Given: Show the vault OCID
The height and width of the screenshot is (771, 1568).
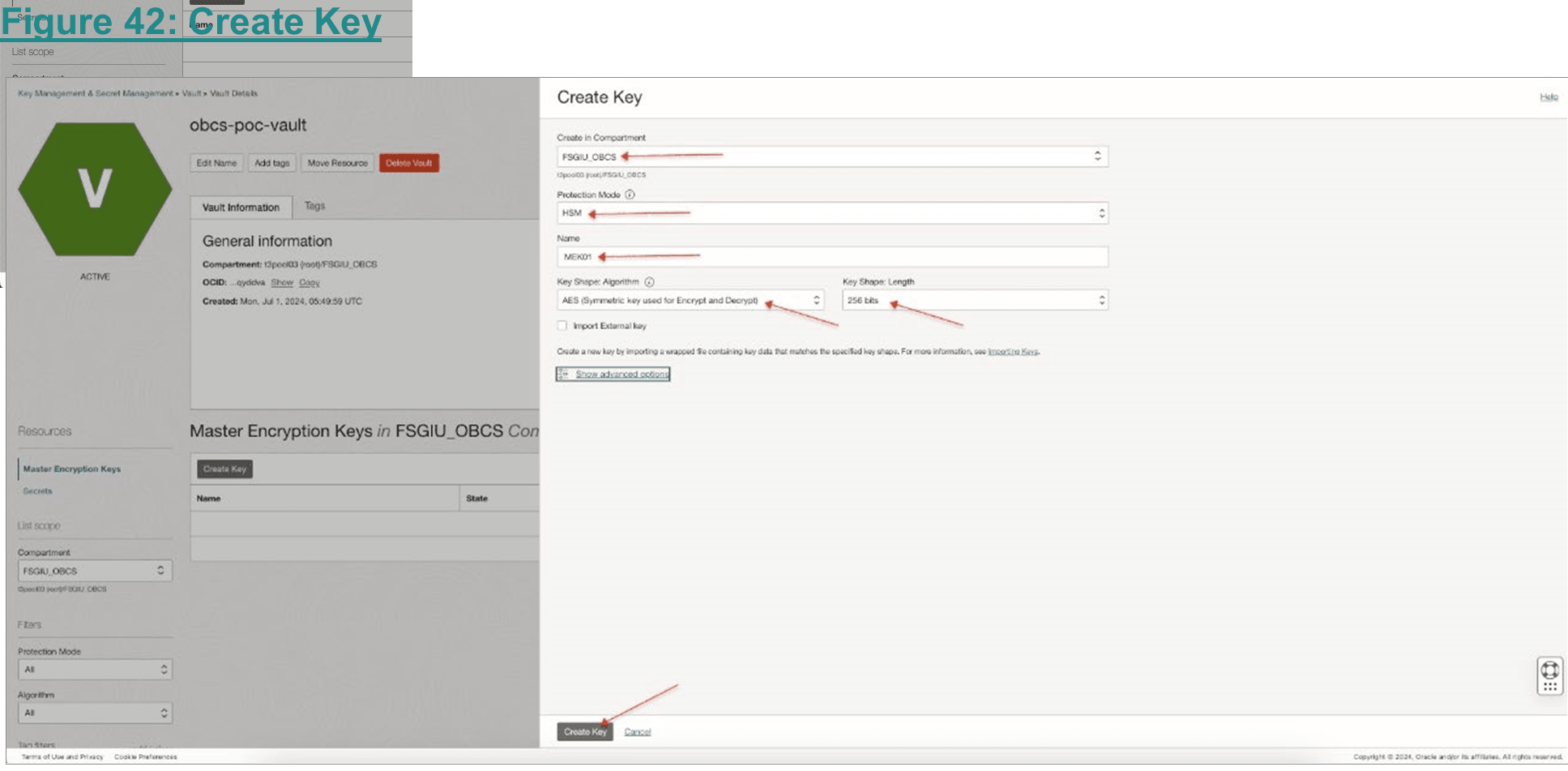Looking at the screenshot, I should point(282,283).
